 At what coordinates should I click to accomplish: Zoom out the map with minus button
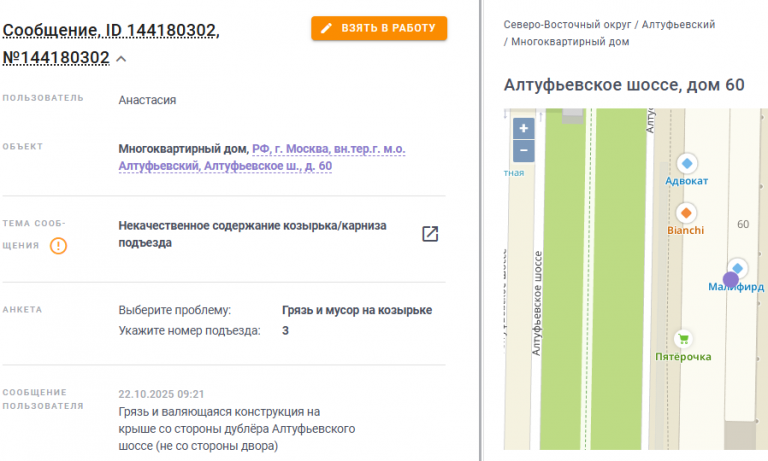pos(524,150)
